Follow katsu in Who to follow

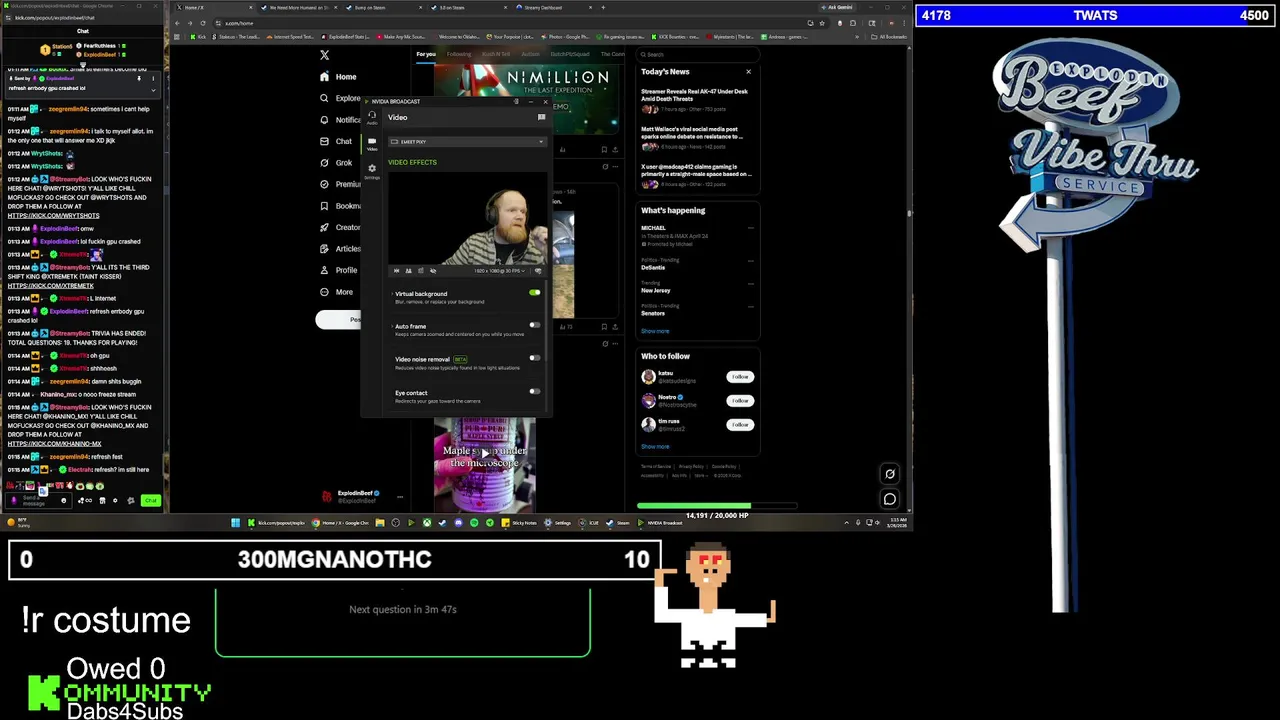pyautogui.click(x=740, y=377)
